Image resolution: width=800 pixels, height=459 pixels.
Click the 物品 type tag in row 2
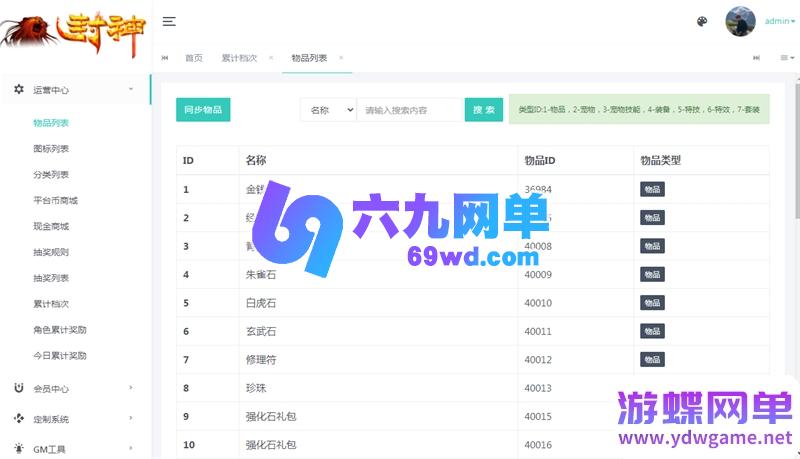coord(652,218)
